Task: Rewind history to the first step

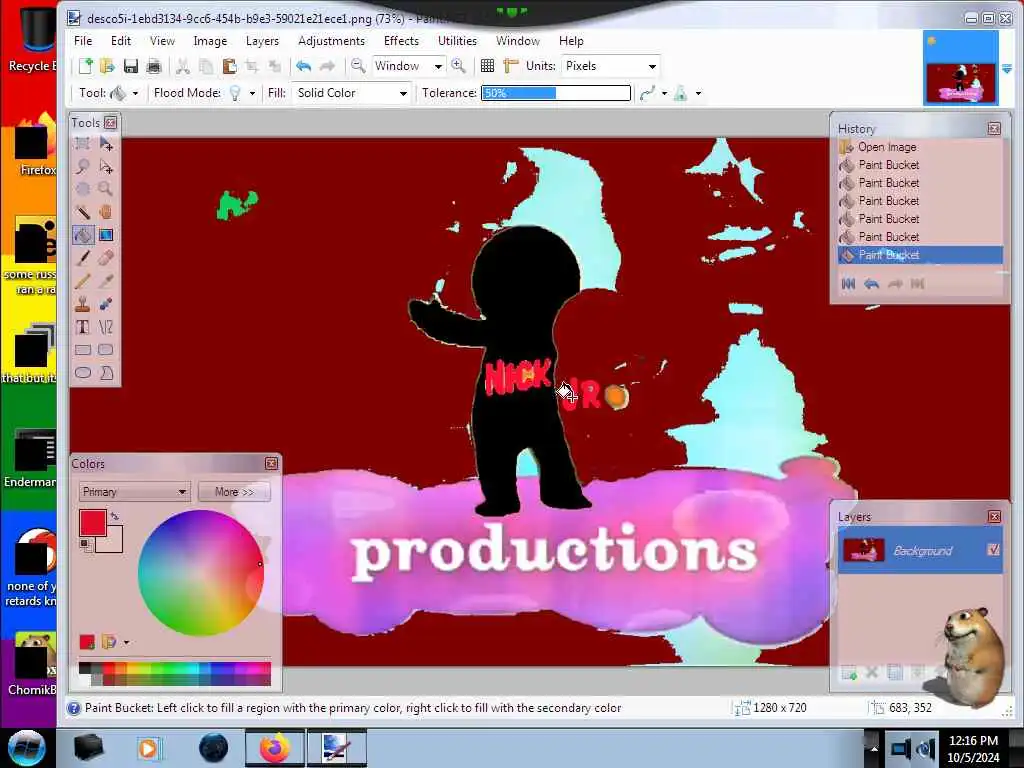Action: click(848, 283)
